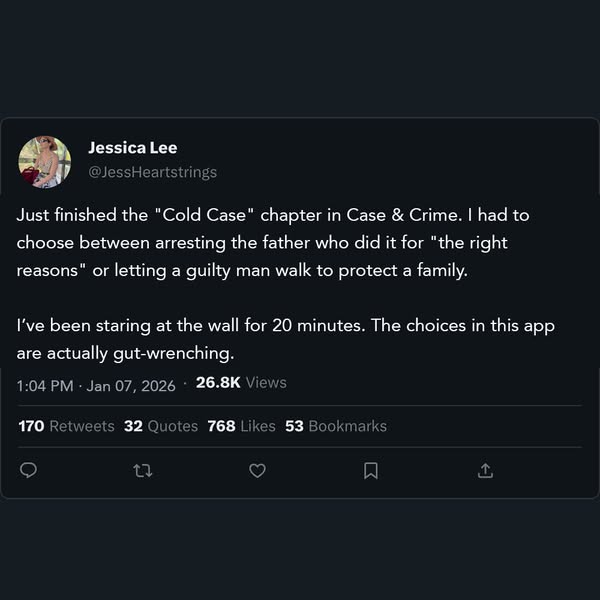Open the 53 Bookmarks count
The width and height of the screenshot is (600, 600).
click(x=336, y=426)
